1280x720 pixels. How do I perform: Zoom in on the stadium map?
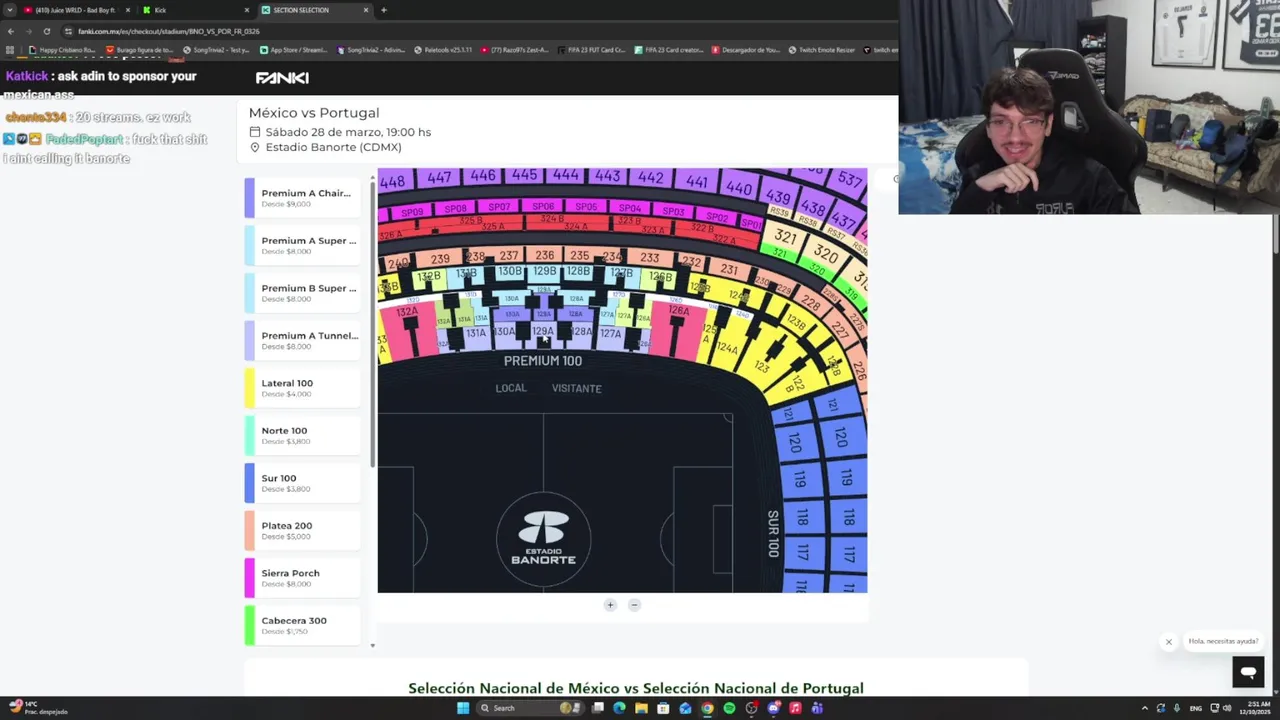point(610,605)
